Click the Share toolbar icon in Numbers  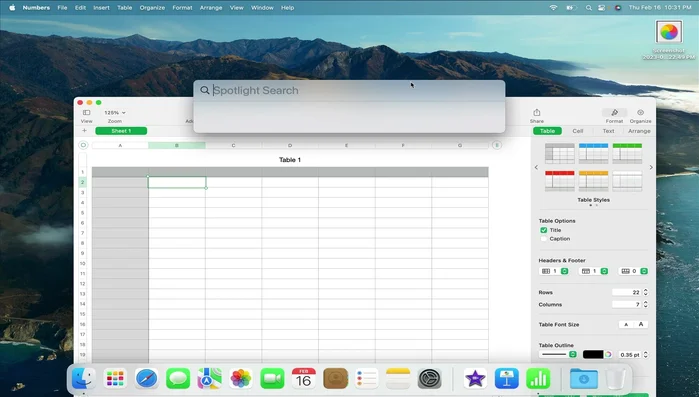(537, 113)
